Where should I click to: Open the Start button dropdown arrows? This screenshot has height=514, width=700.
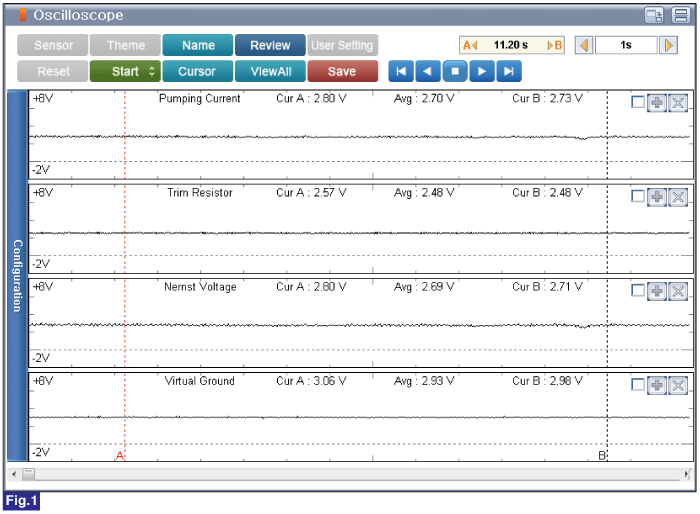[152, 71]
